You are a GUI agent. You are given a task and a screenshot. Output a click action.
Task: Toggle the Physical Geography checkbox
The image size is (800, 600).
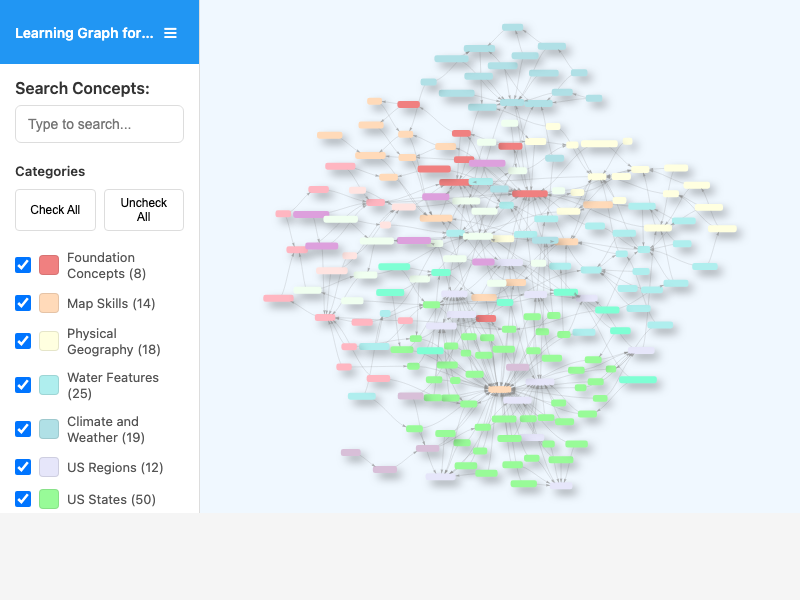point(23,340)
